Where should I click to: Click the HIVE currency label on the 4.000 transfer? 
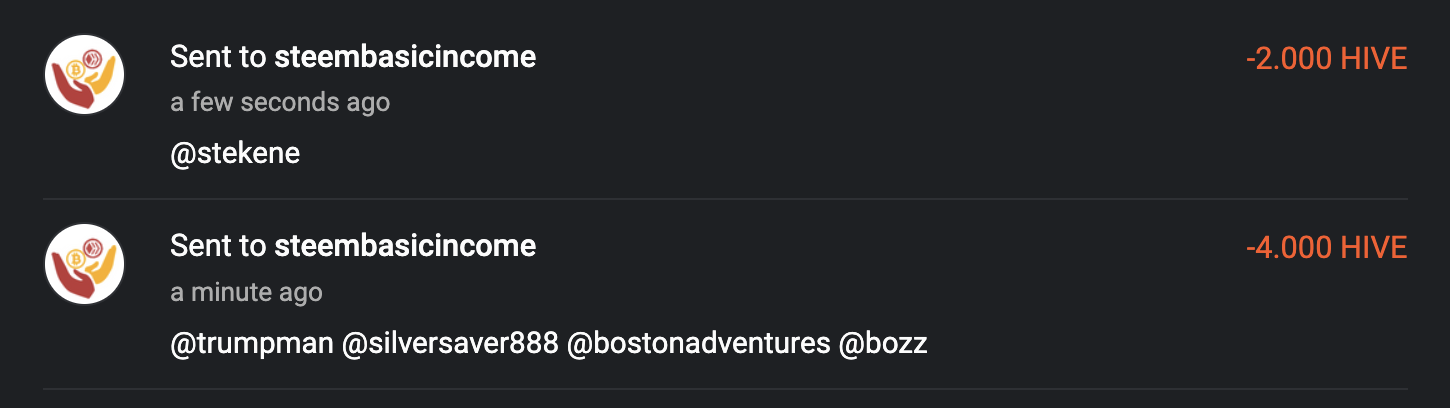(x=1374, y=247)
